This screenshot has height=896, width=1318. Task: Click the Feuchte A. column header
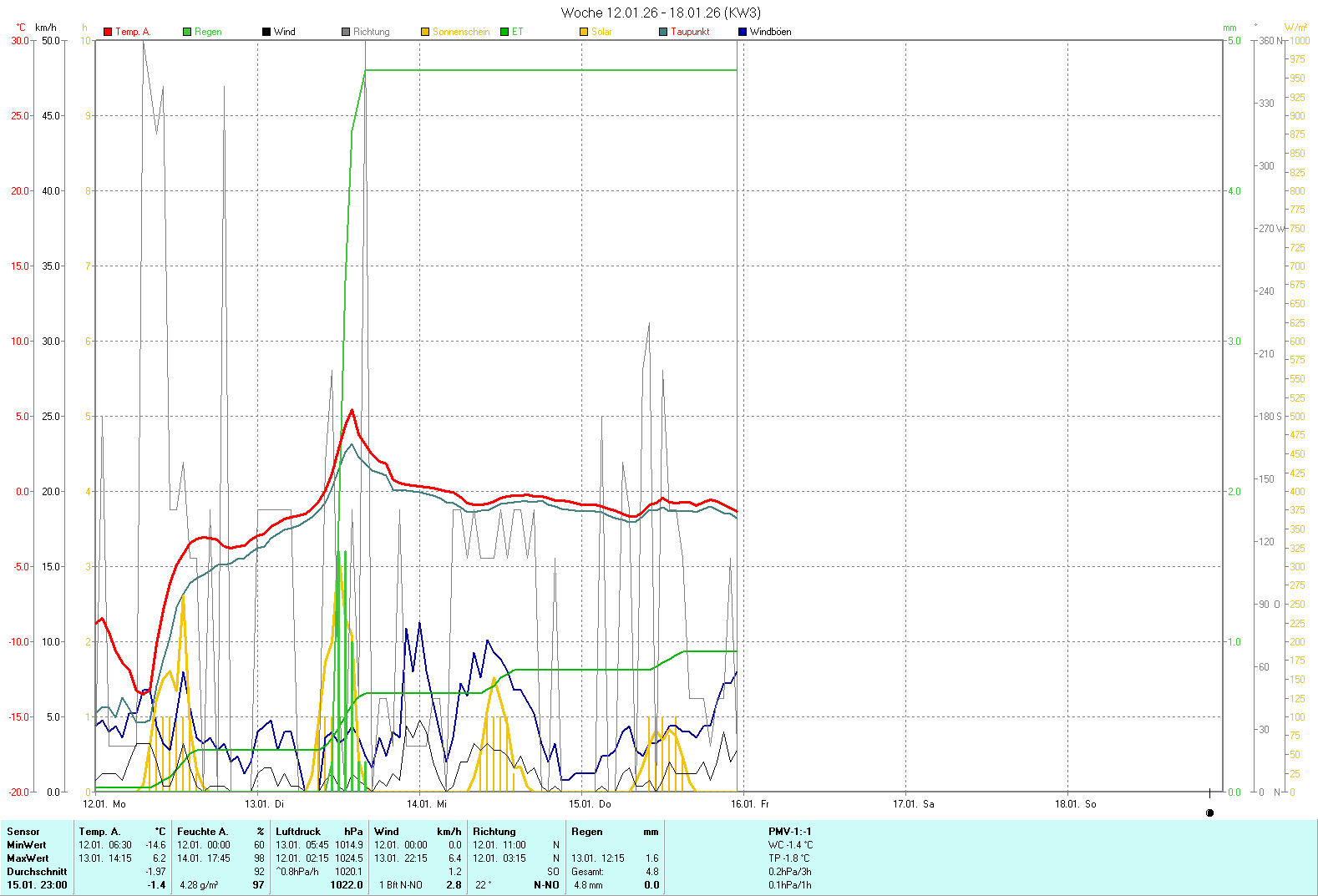pos(202,832)
